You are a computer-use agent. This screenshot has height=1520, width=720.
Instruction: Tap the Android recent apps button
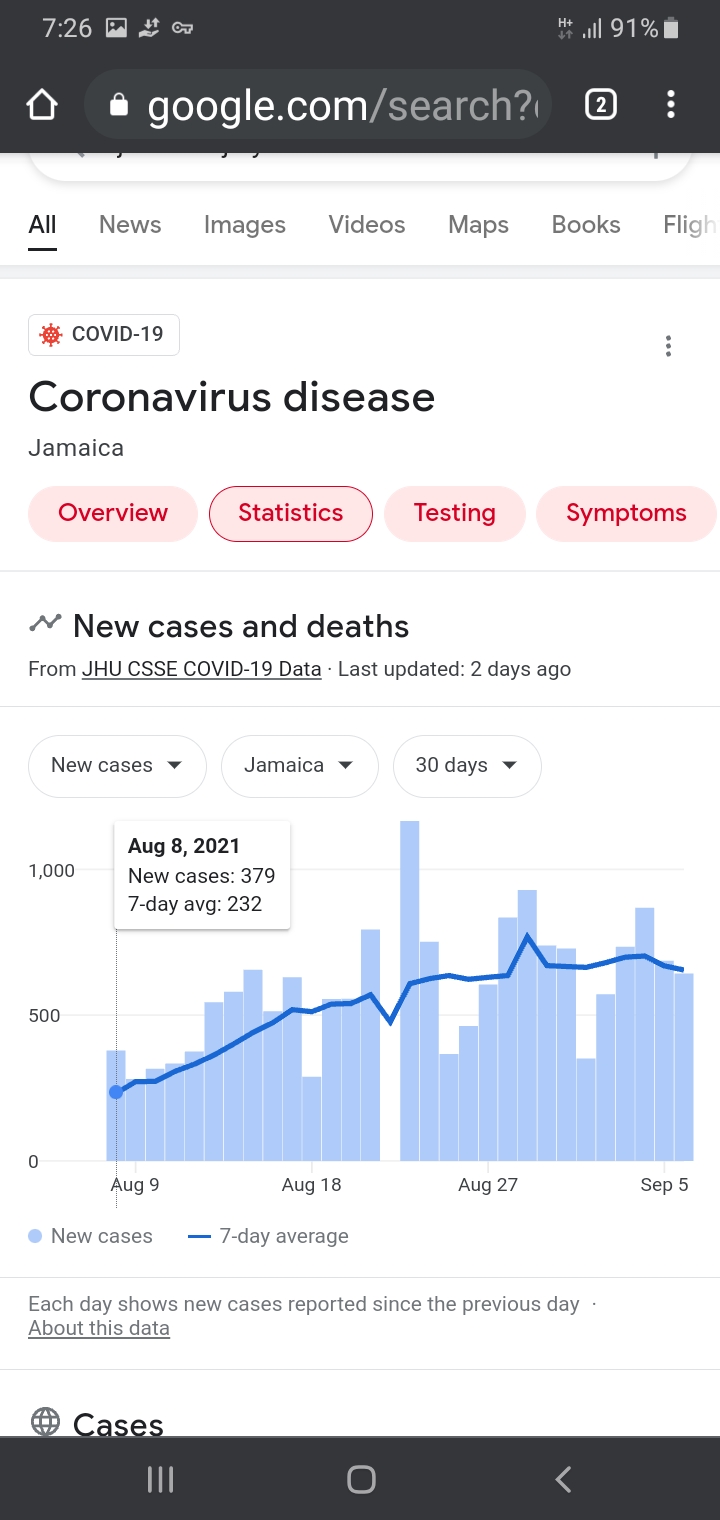[x=160, y=1479]
